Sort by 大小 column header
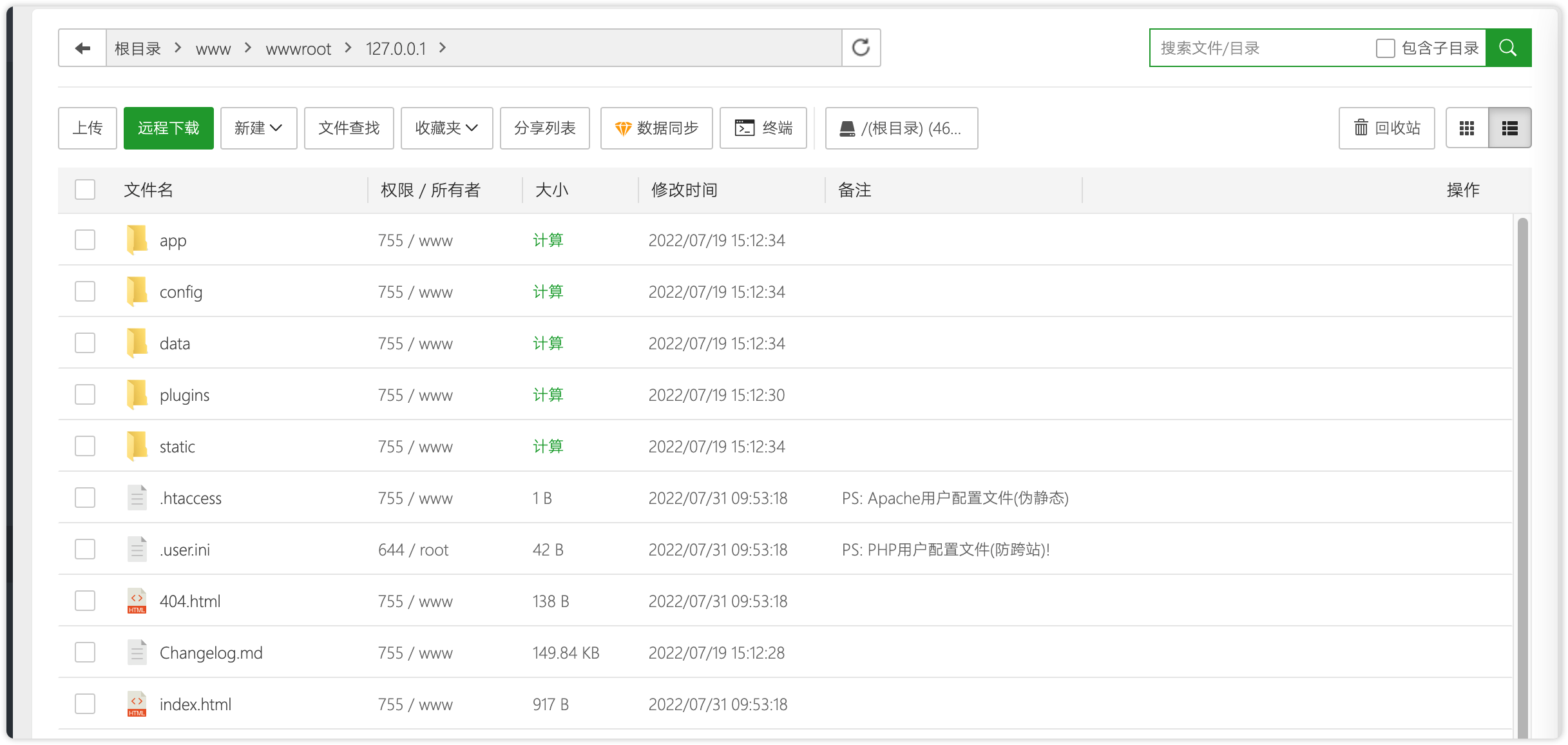Image resolution: width=1568 pixels, height=745 pixels. pos(551,189)
